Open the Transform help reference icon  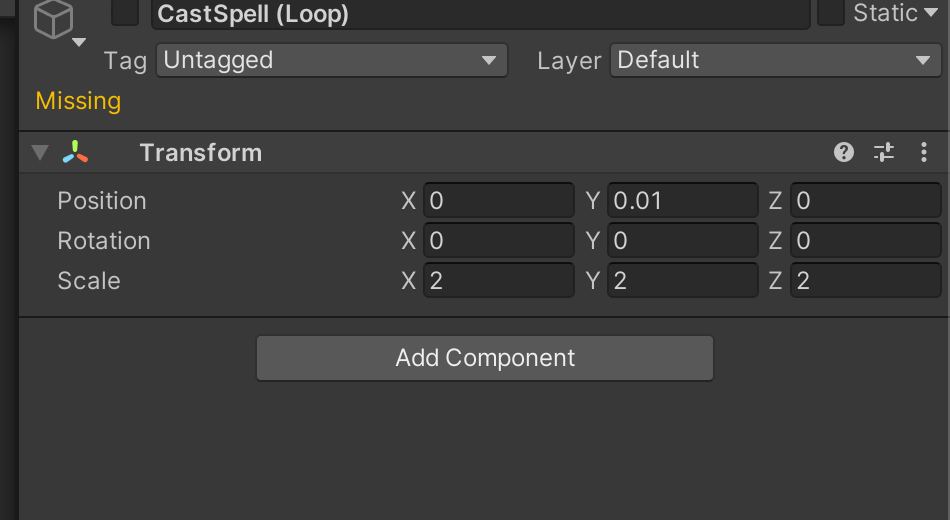[843, 152]
